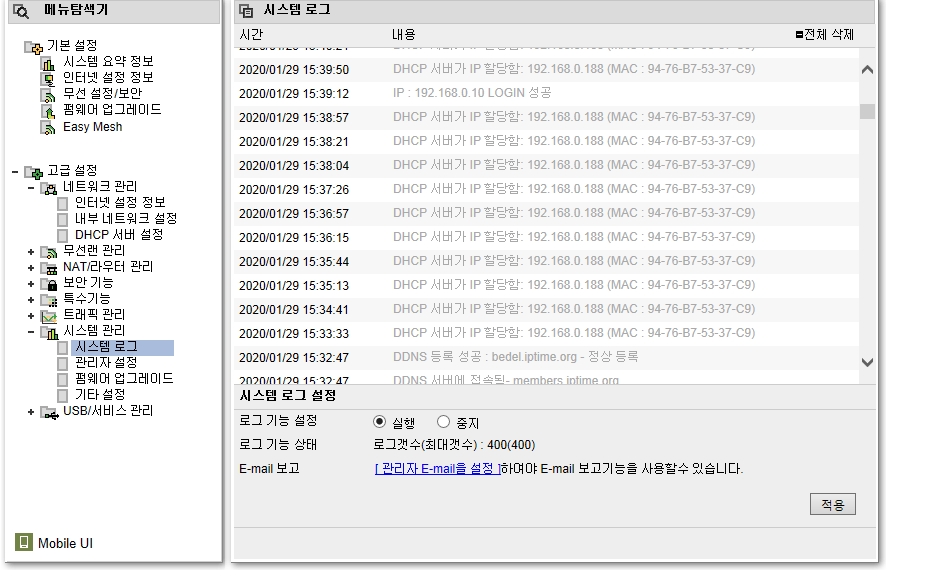The width and height of the screenshot is (931, 578).
Task: Open Easy Mesh menu item
Action: [x=93, y=127]
